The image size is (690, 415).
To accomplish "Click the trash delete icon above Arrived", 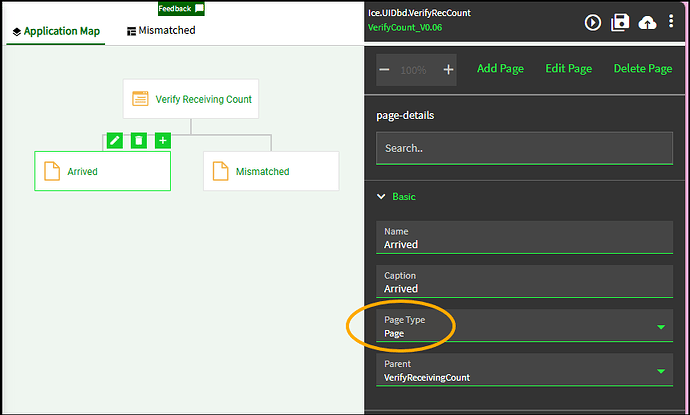I will click(139, 141).
